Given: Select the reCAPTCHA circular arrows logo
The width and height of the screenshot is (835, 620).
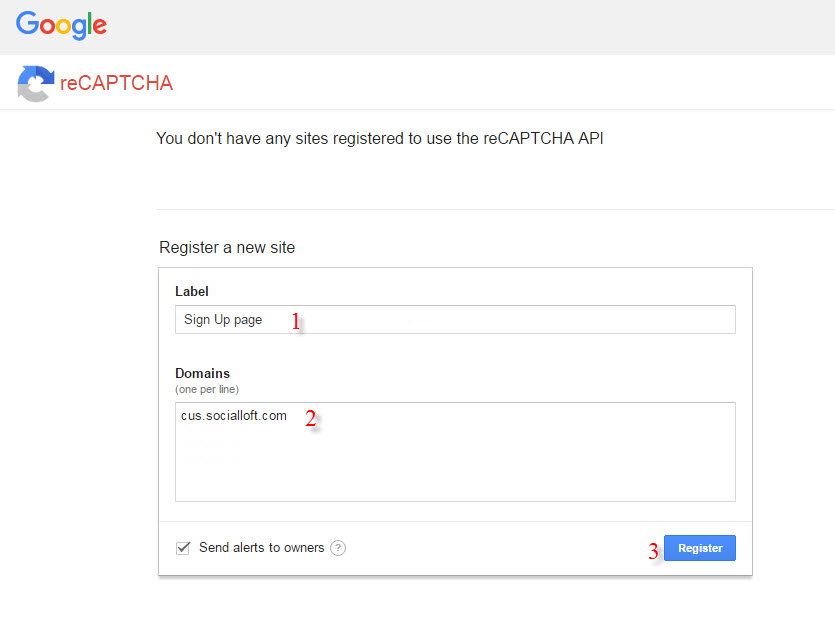Looking at the screenshot, I should pos(35,84).
